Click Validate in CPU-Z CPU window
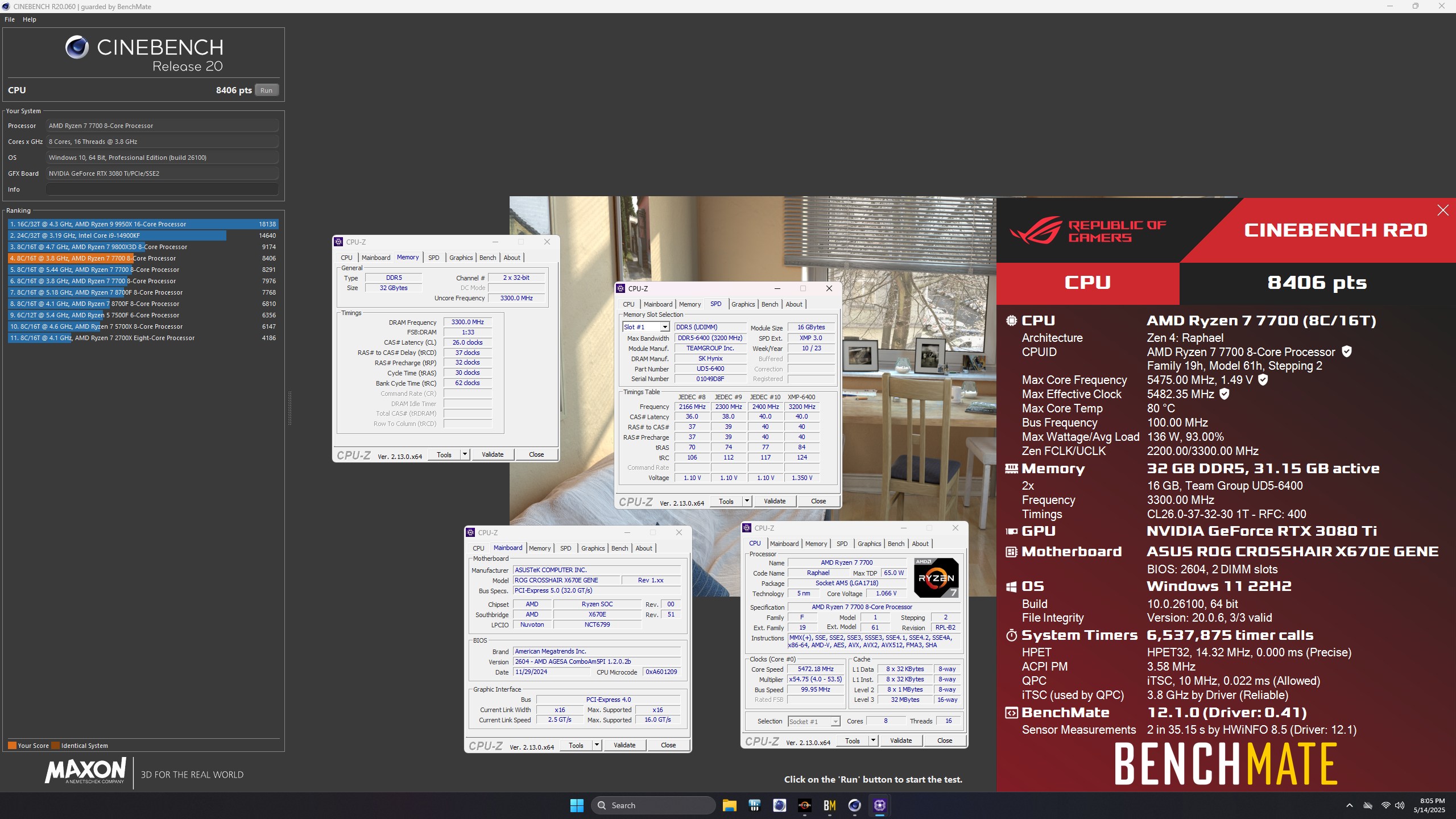The image size is (1456, 819). point(901,741)
